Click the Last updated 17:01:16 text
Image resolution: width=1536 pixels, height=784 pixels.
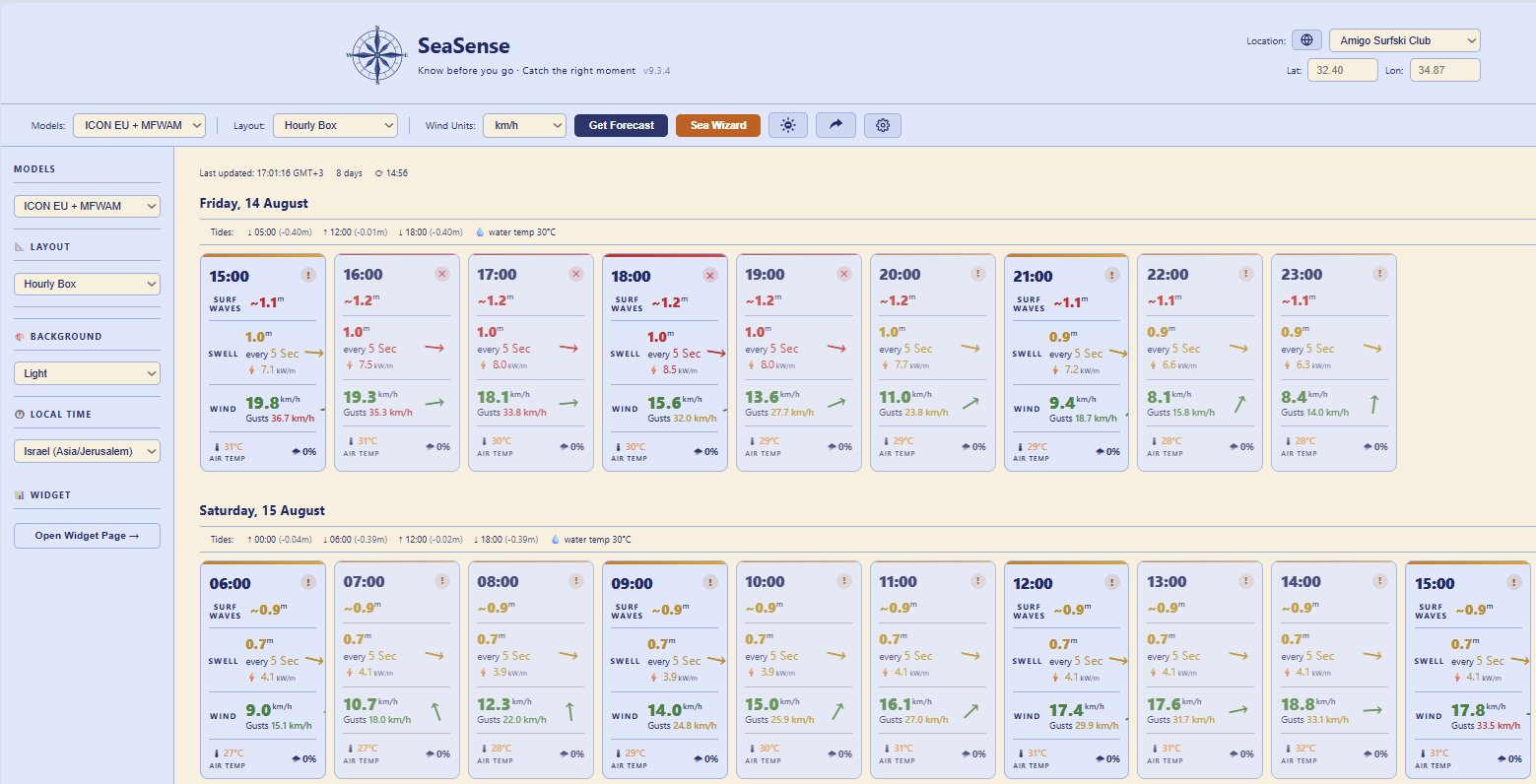pyautogui.click(x=261, y=173)
